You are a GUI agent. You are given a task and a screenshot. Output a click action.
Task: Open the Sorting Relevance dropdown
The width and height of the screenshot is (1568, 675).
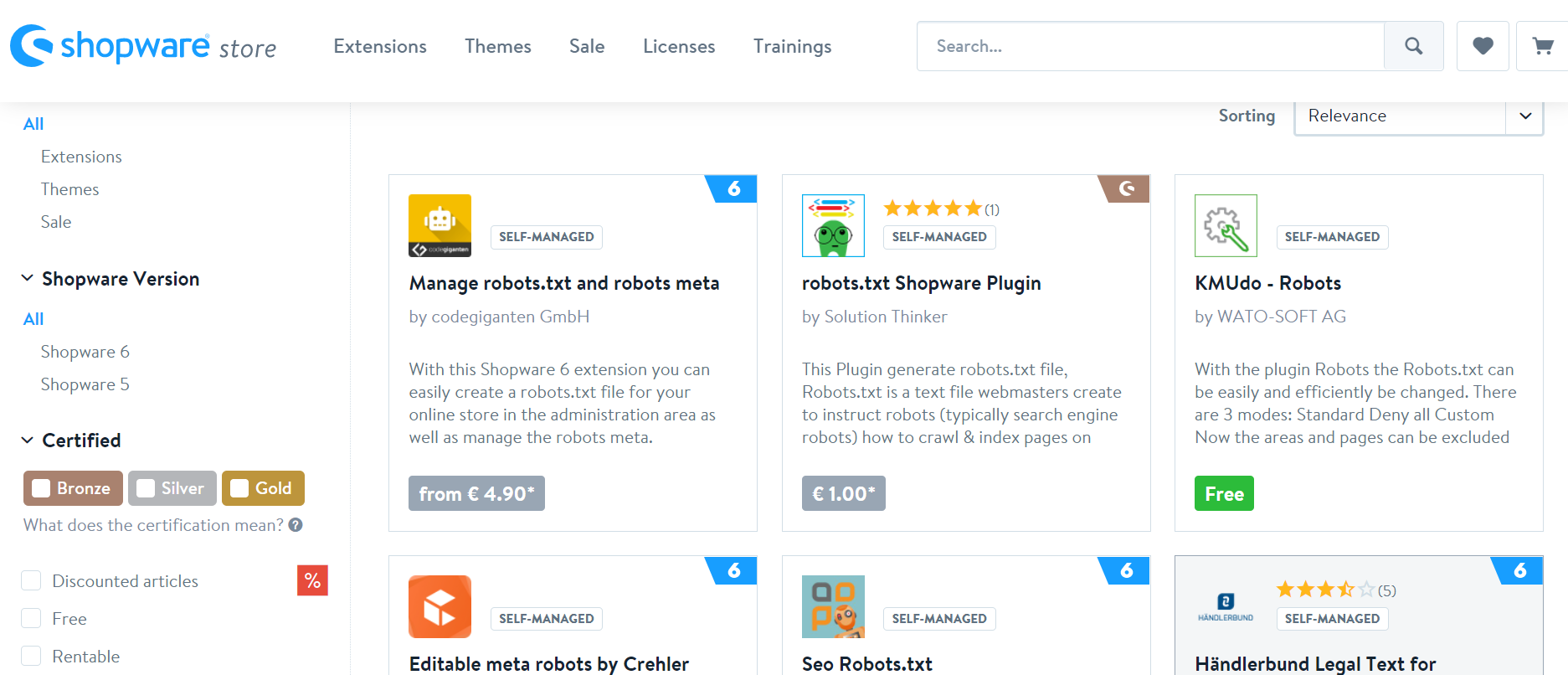pyautogui.click(x=1418, y=116)
